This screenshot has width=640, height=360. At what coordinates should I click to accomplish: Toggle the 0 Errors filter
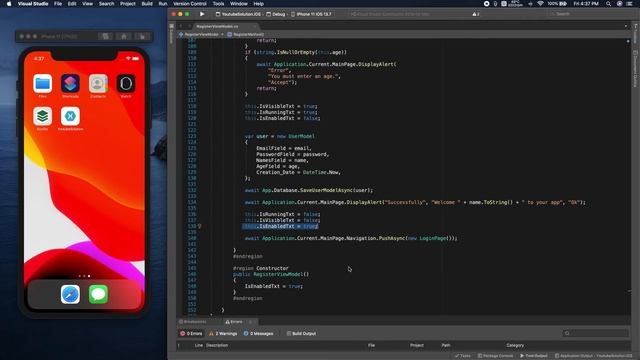tap(191, 333)
